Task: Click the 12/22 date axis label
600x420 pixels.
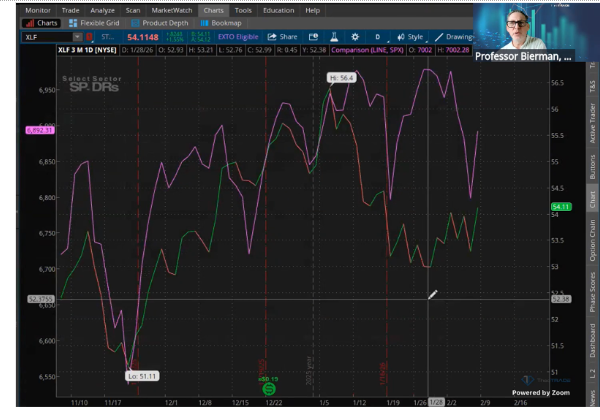Action: 274,403
